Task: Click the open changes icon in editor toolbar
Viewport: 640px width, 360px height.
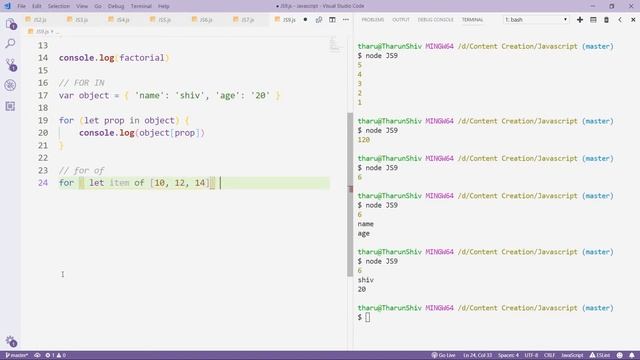Action: pos(319,20)
